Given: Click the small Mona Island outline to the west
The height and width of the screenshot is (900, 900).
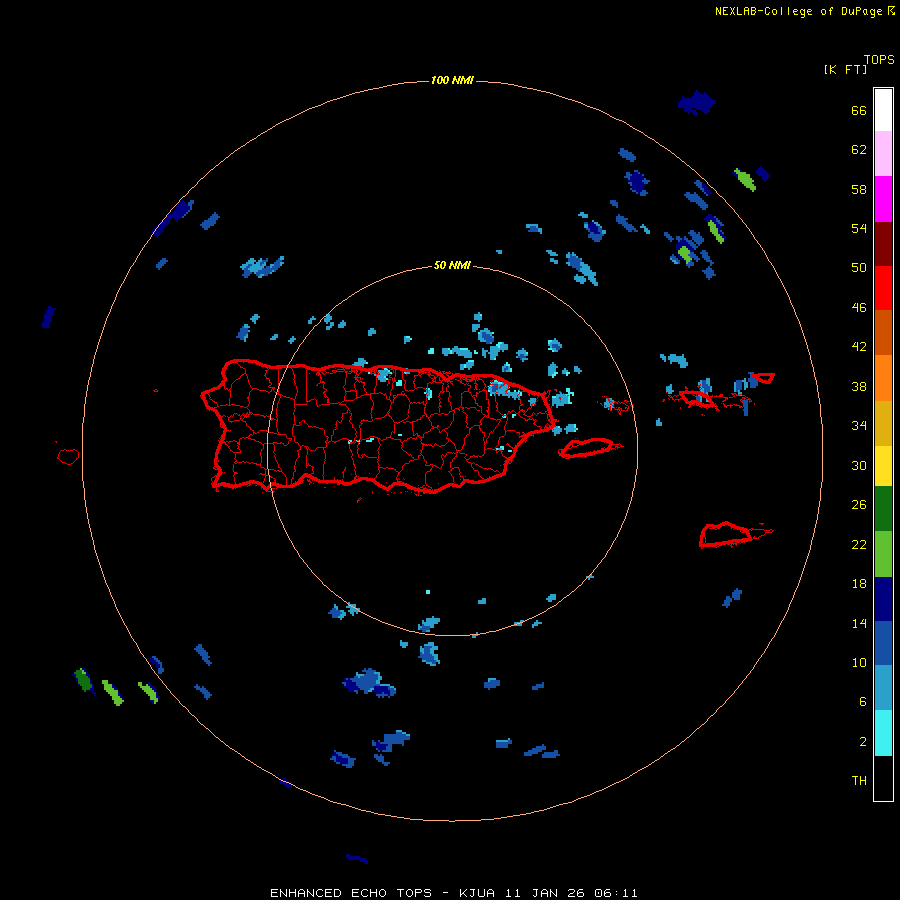Looking at the screenshot, I should 68,456.
